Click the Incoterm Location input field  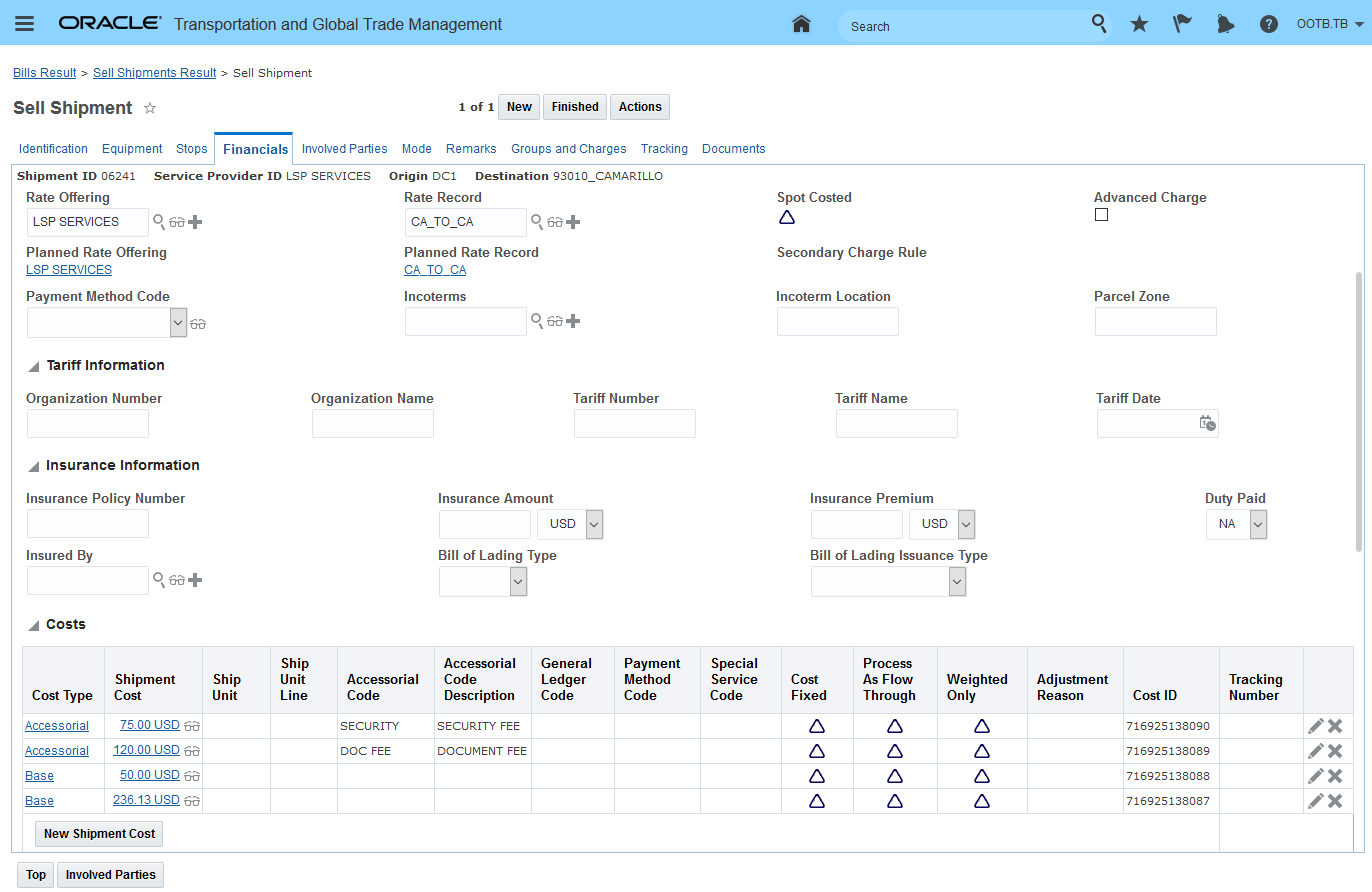point(838,322)
